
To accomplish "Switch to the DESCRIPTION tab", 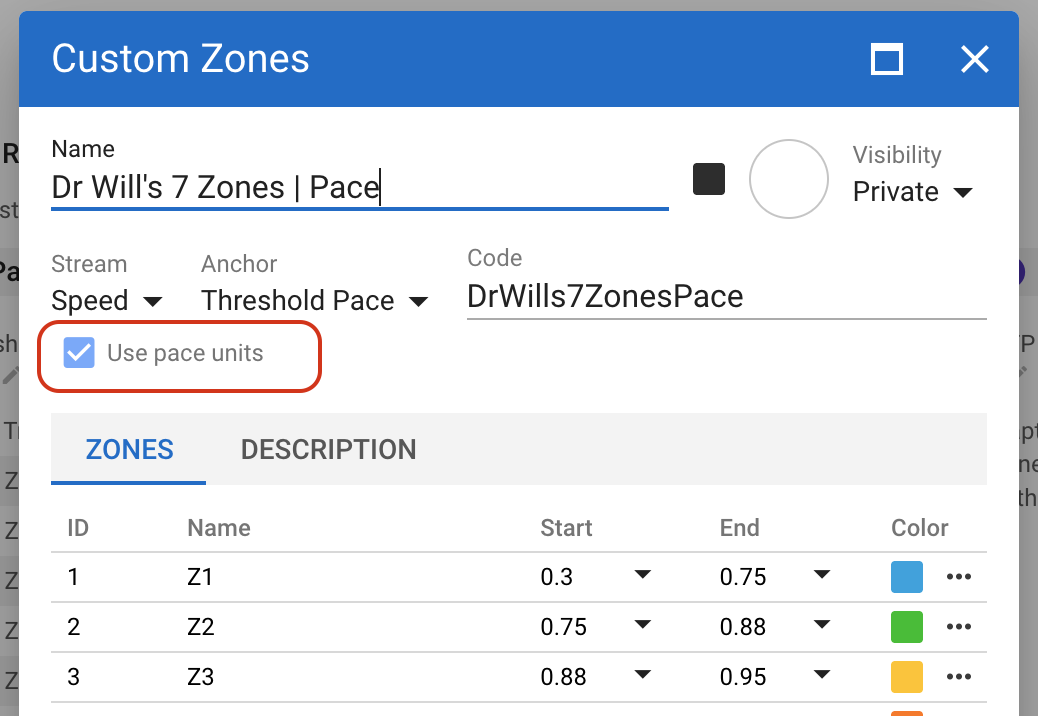I will point(328,450).
